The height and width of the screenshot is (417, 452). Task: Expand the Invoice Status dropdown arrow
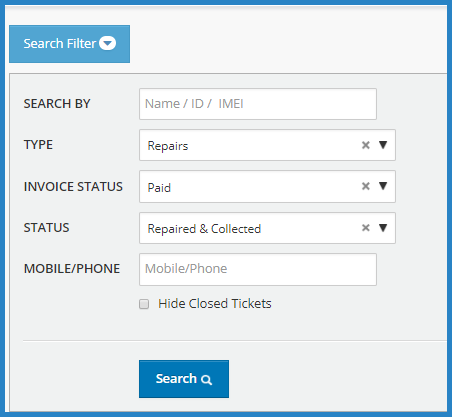point(383,186)
